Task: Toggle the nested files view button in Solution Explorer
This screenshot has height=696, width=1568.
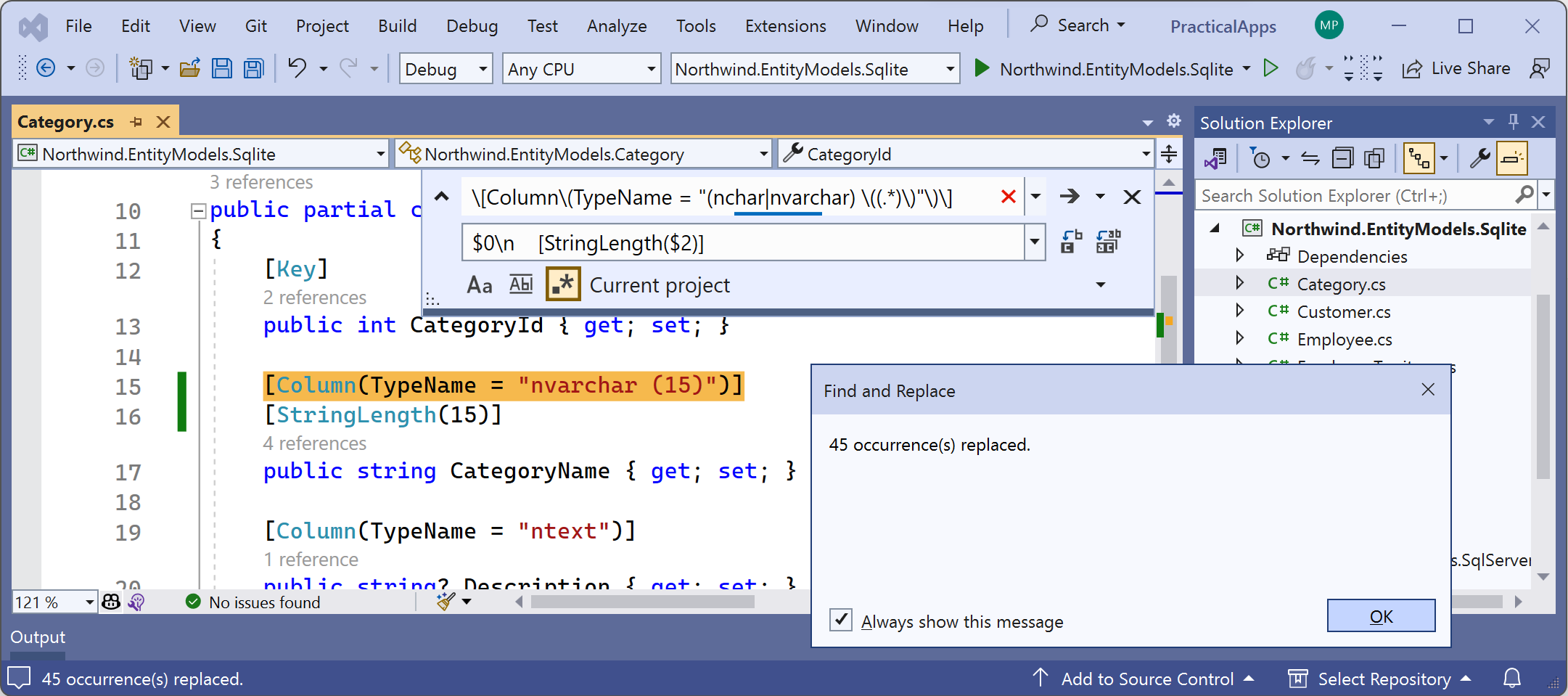Action: [1419, 158]
